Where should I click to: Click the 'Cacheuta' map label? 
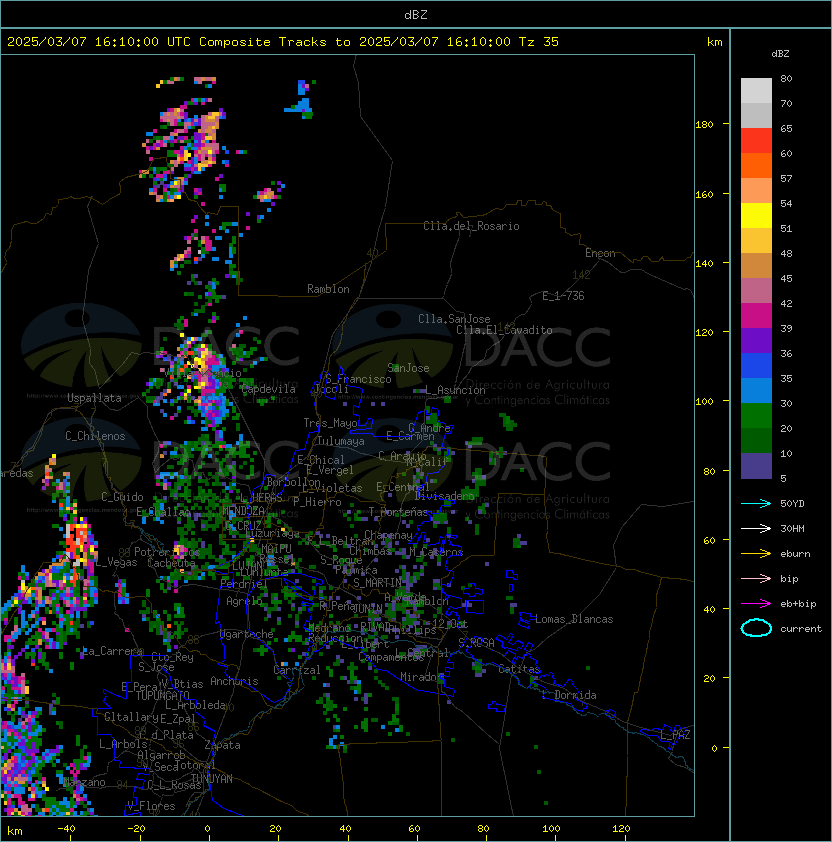pos(171,563)
